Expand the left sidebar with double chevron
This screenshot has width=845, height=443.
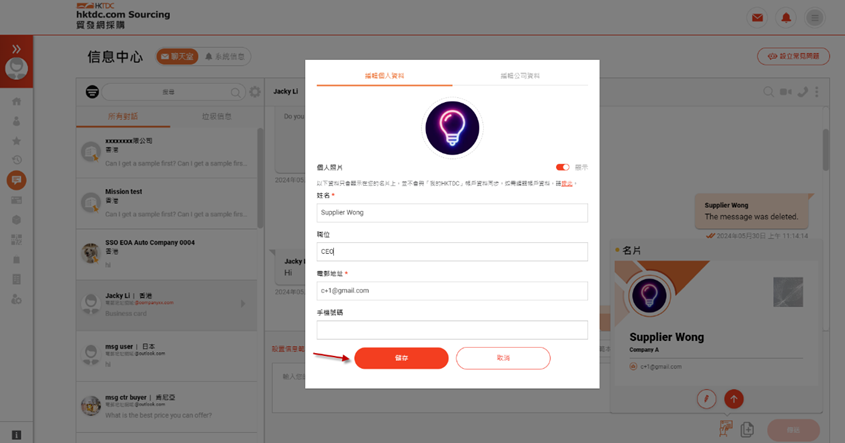16,49
